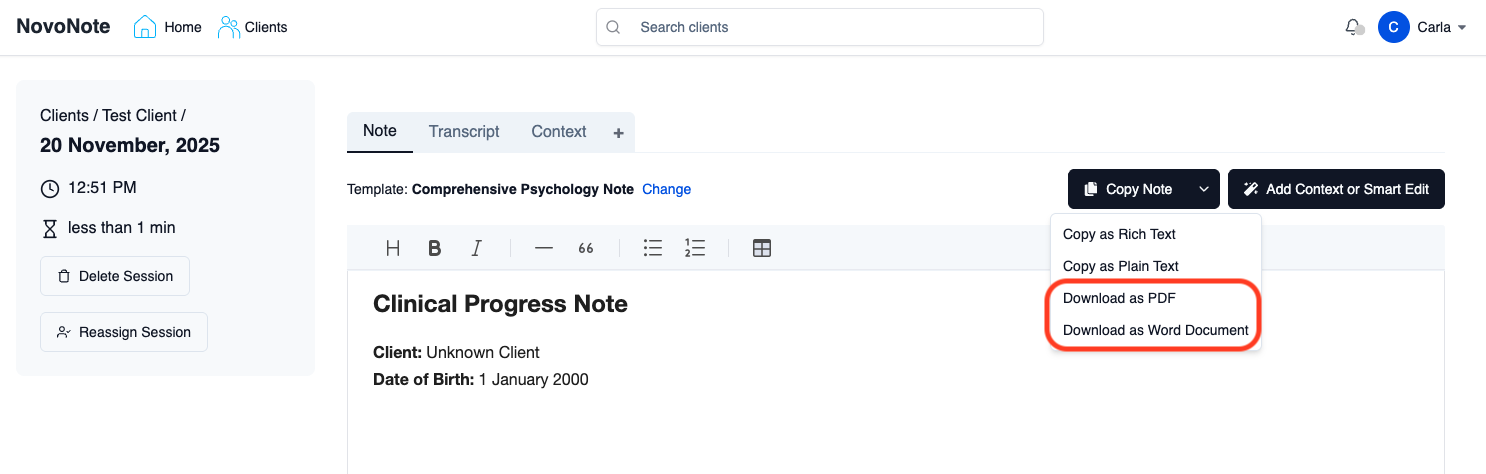Toggle bold formatting in editor toolbar
This screenshot has height=474, width=1486.
point(435,248)
